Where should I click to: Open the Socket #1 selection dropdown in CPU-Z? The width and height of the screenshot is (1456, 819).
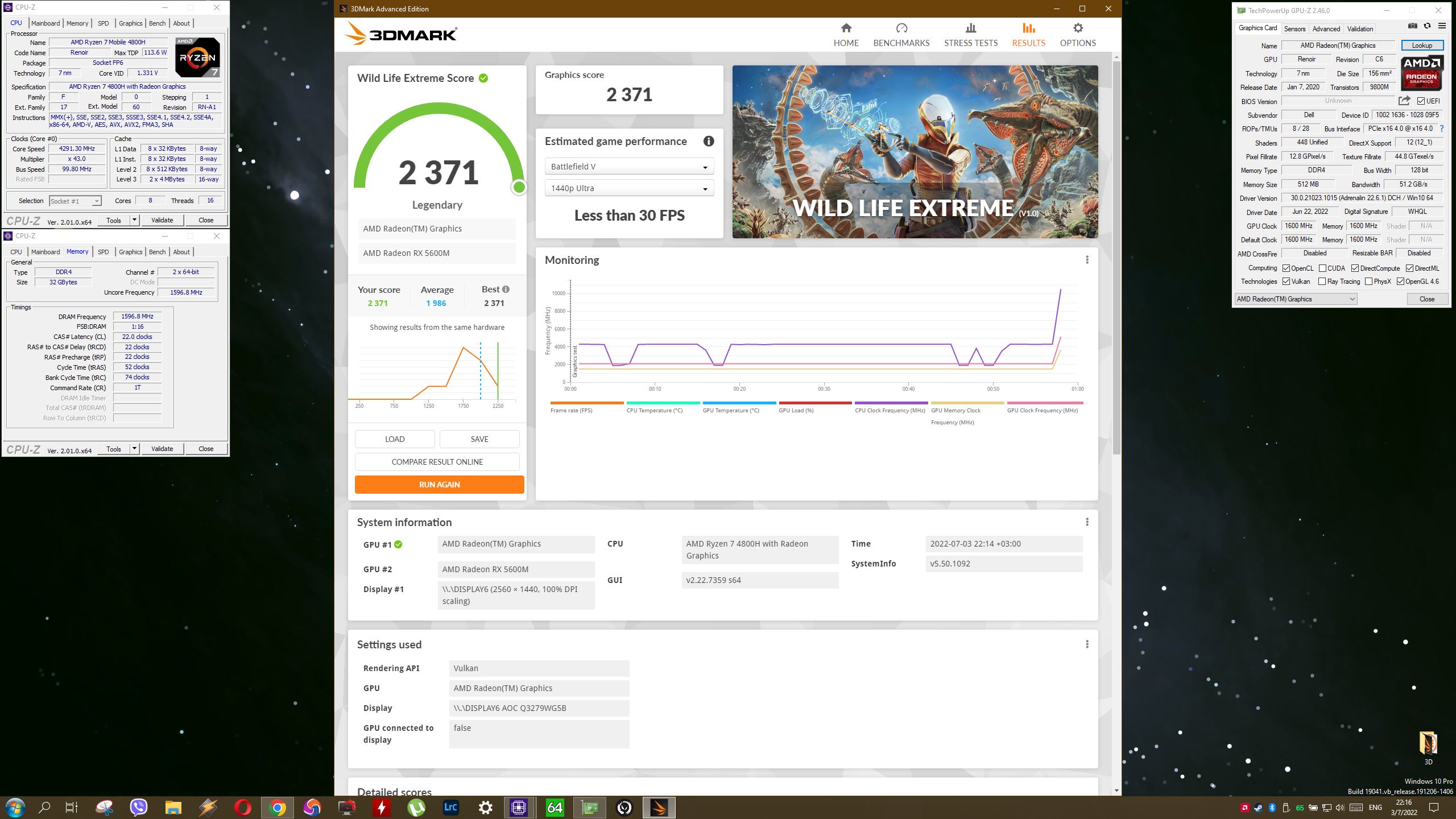point(75,201)
